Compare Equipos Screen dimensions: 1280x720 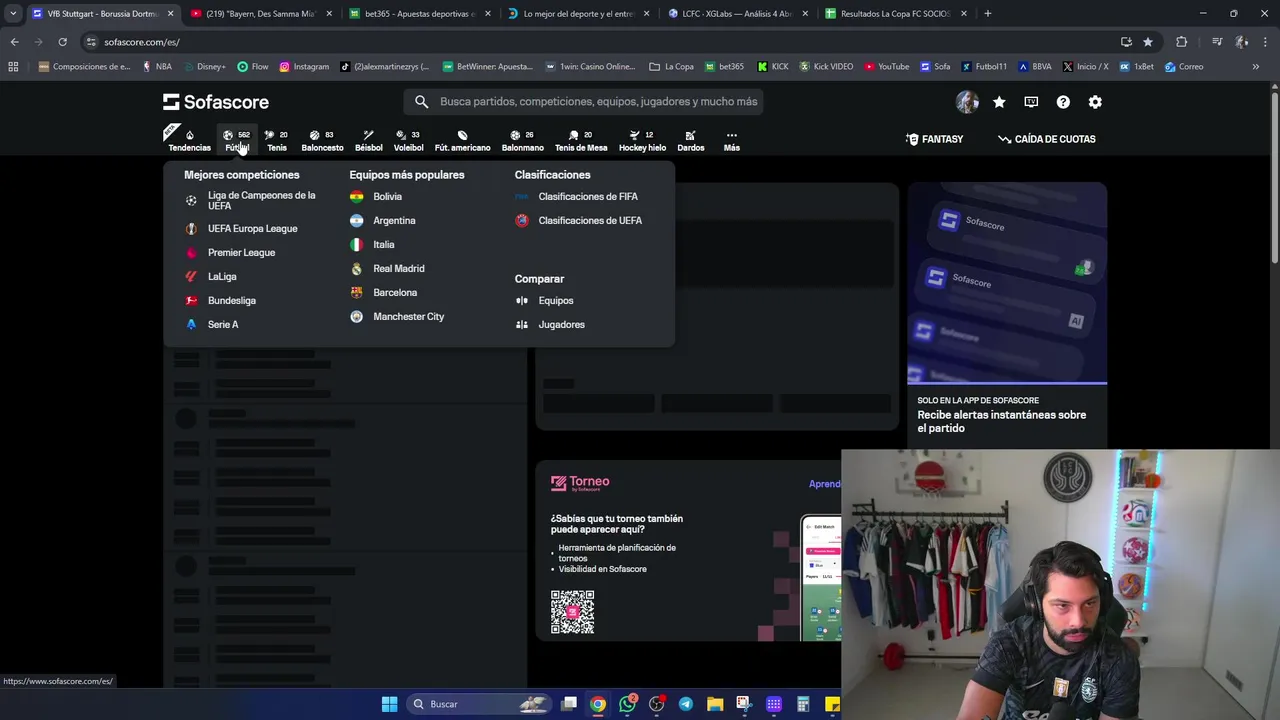(545, 300)
